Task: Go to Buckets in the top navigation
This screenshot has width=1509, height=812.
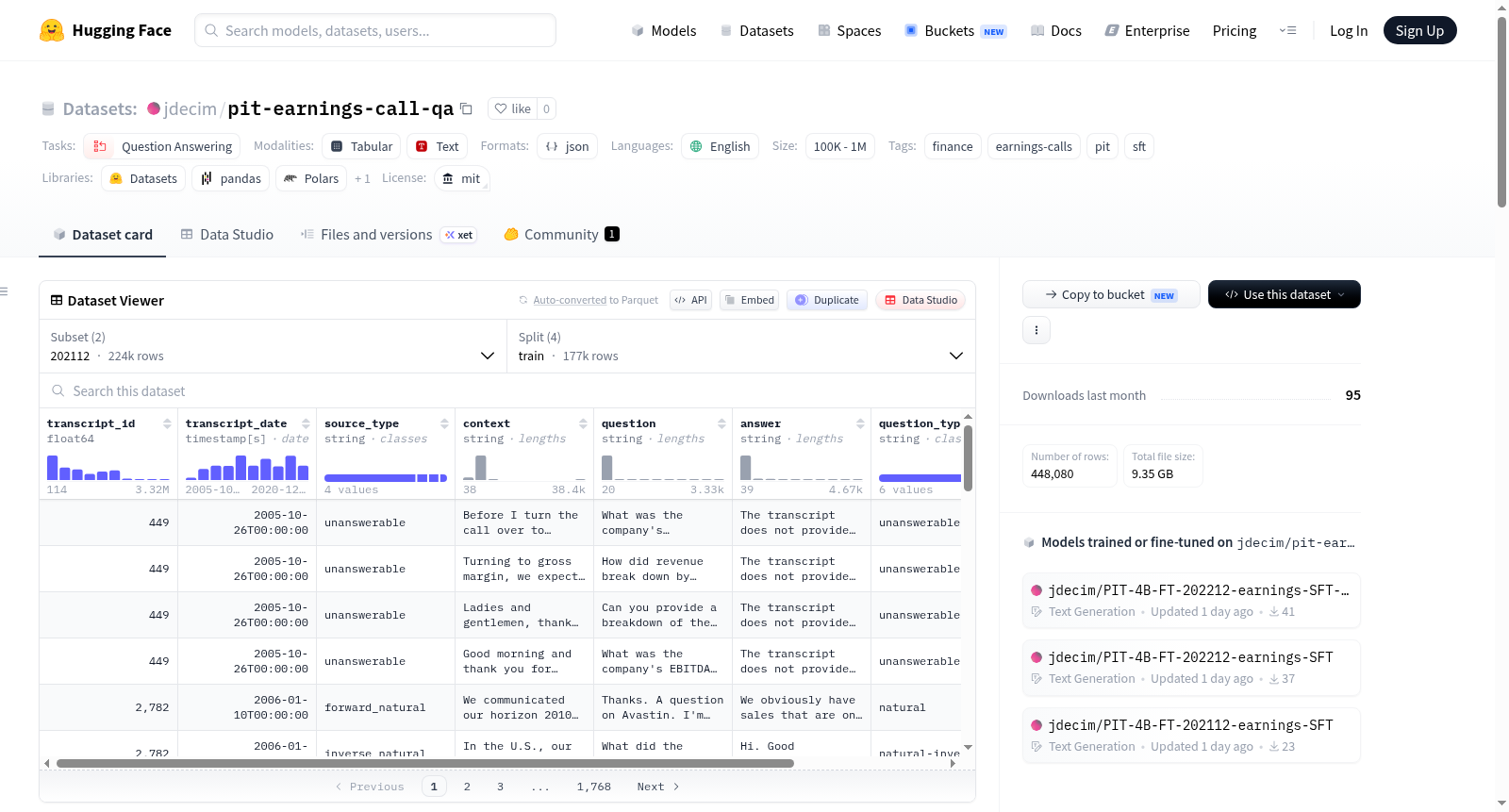Action: tap(955, 30)
